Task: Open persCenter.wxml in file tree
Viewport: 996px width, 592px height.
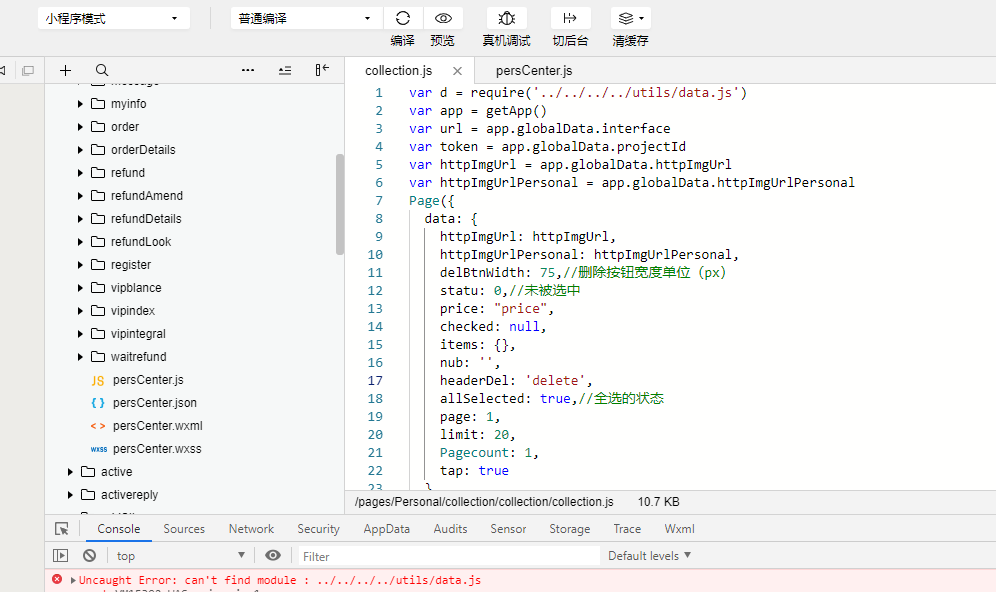Action: [157, 426]
